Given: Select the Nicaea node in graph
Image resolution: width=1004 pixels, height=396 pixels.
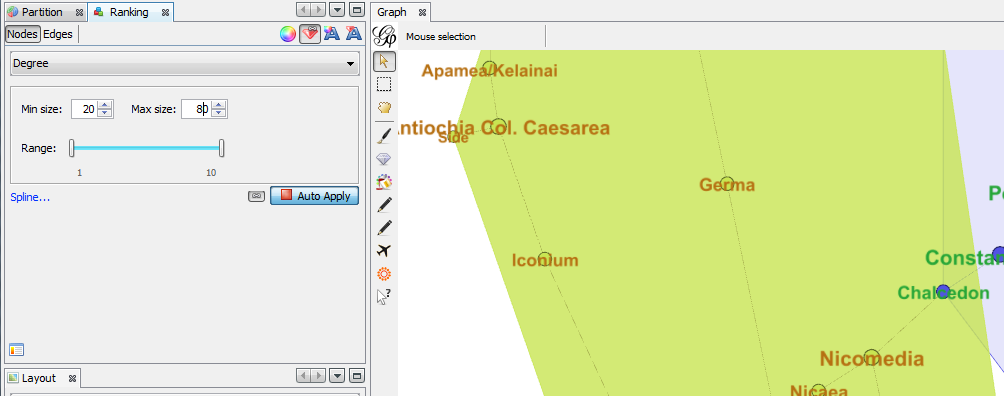Looking at the screenshot, I should [x=818, y=390].
